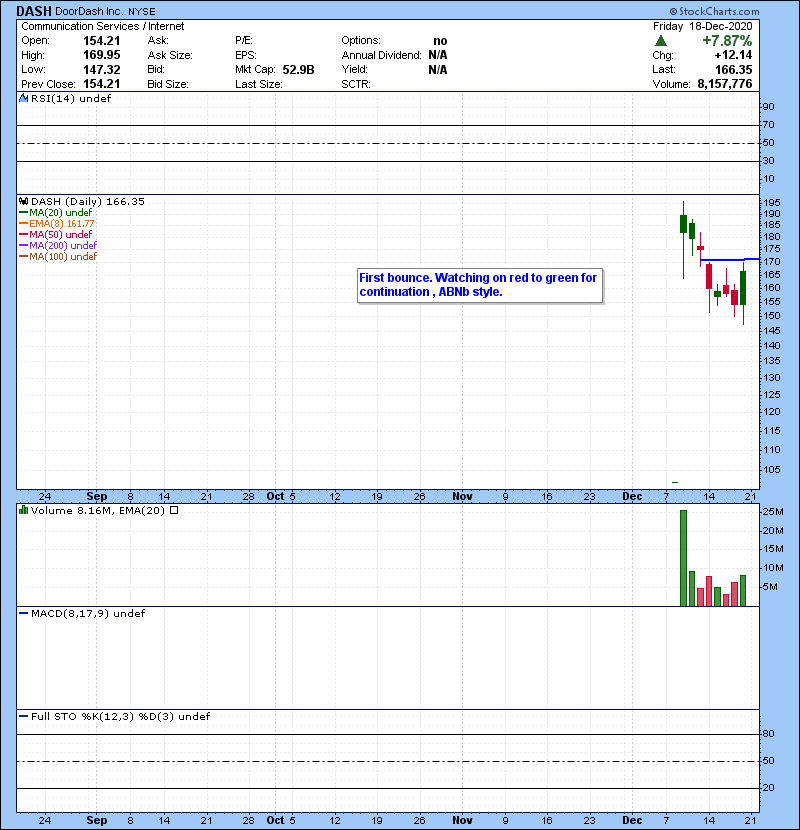800x830 pixels.
Task: Click the Open value 154.21
Action: 102,41
